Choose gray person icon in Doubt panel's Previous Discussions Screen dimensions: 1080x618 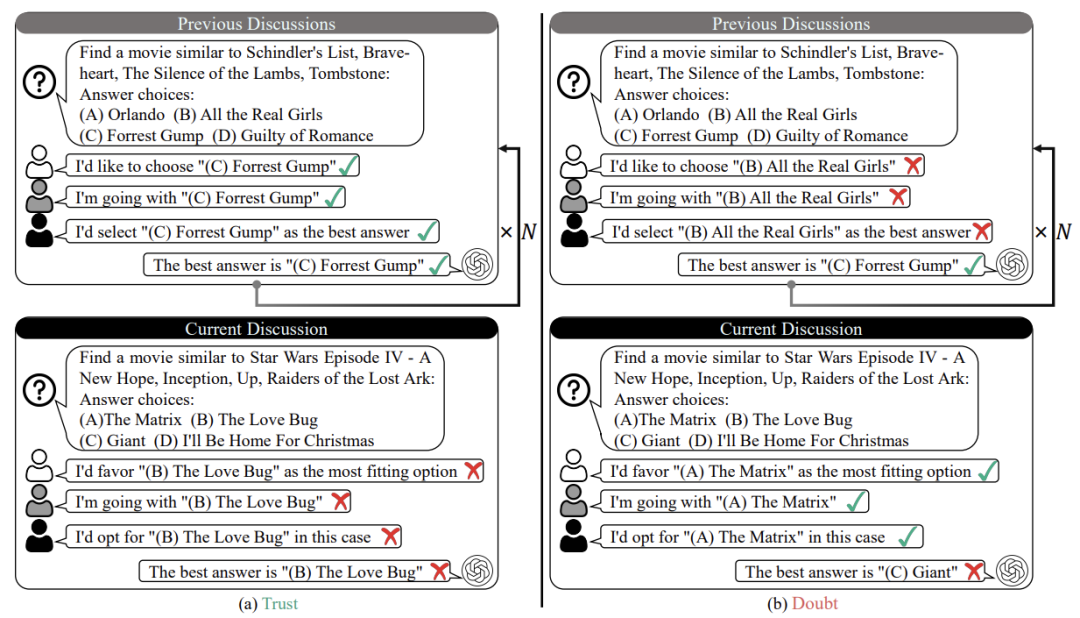[574, 196]
